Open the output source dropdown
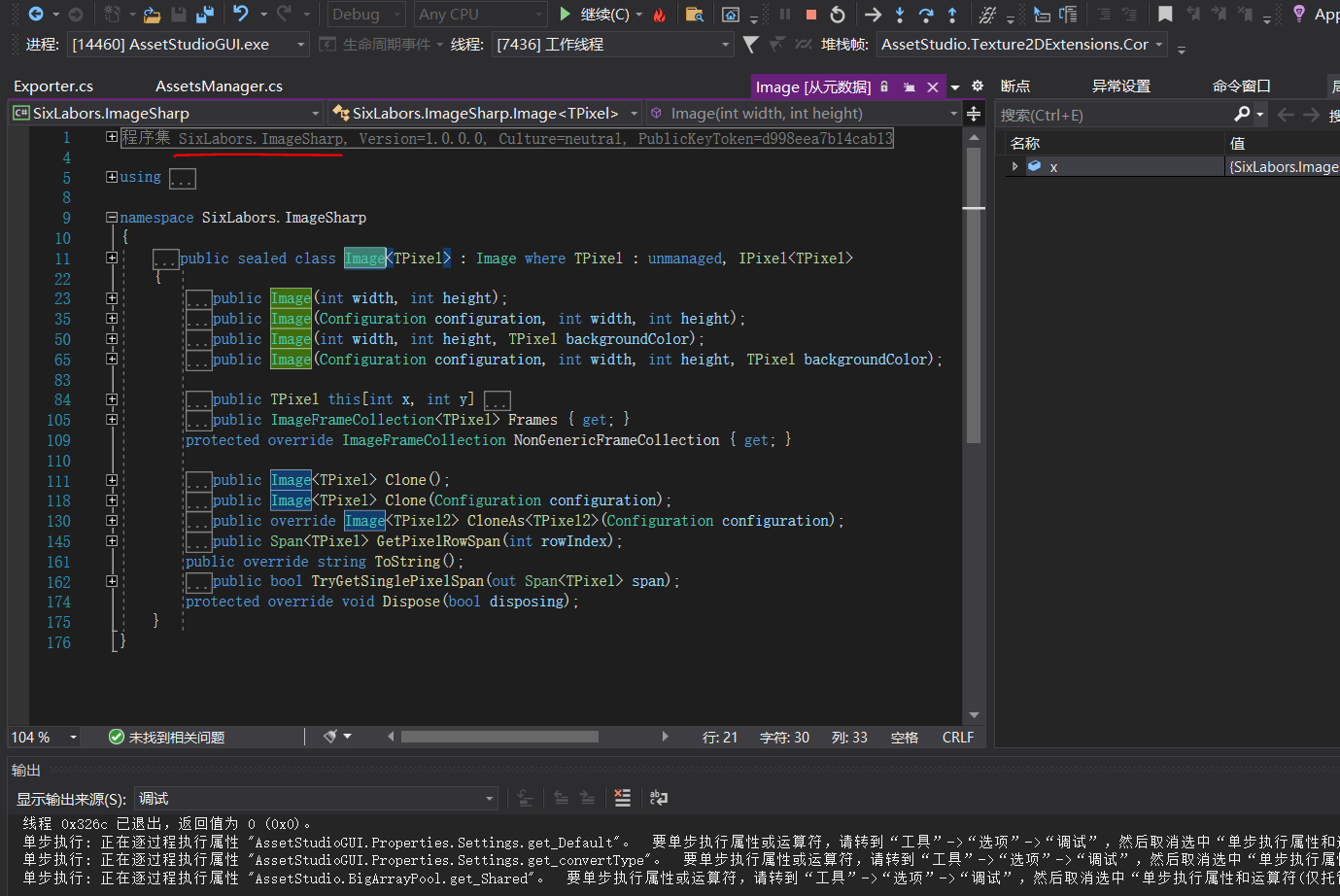Screen dimensions: 1340x896 point(316,799)
